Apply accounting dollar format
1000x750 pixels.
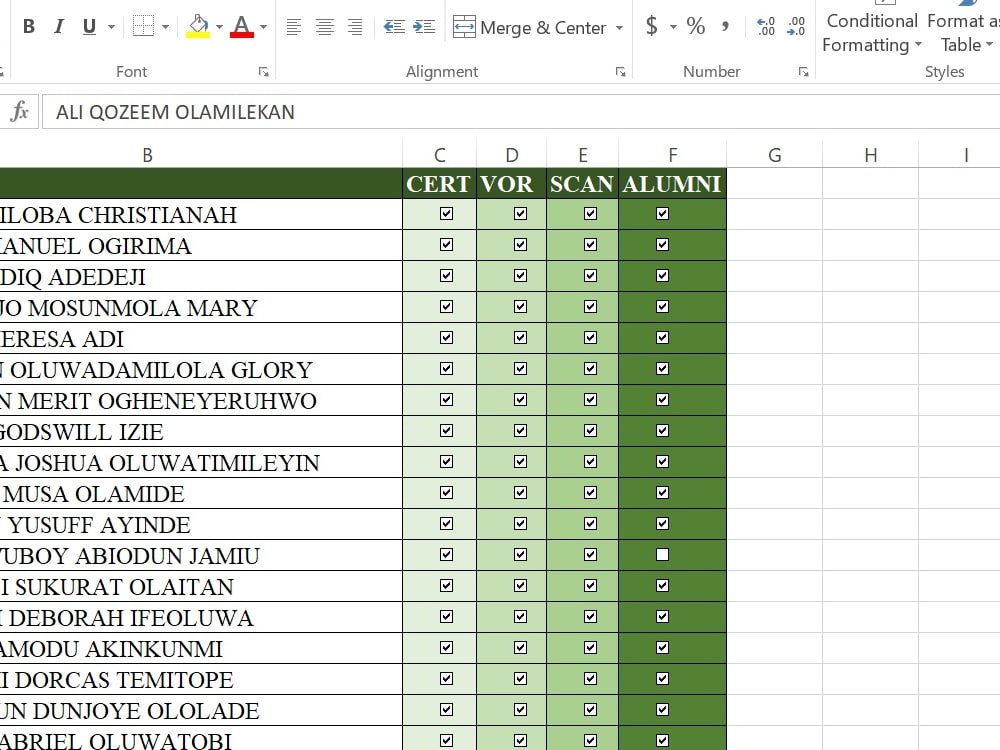[x=651, y=26]
